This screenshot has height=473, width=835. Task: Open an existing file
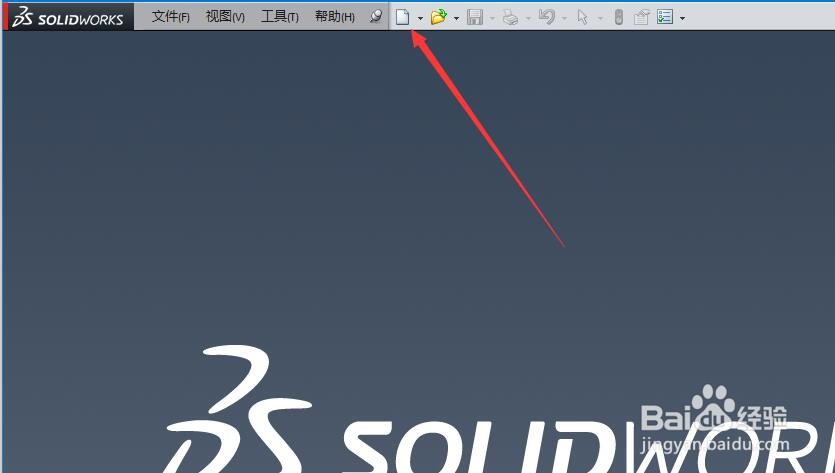[438, 17]
